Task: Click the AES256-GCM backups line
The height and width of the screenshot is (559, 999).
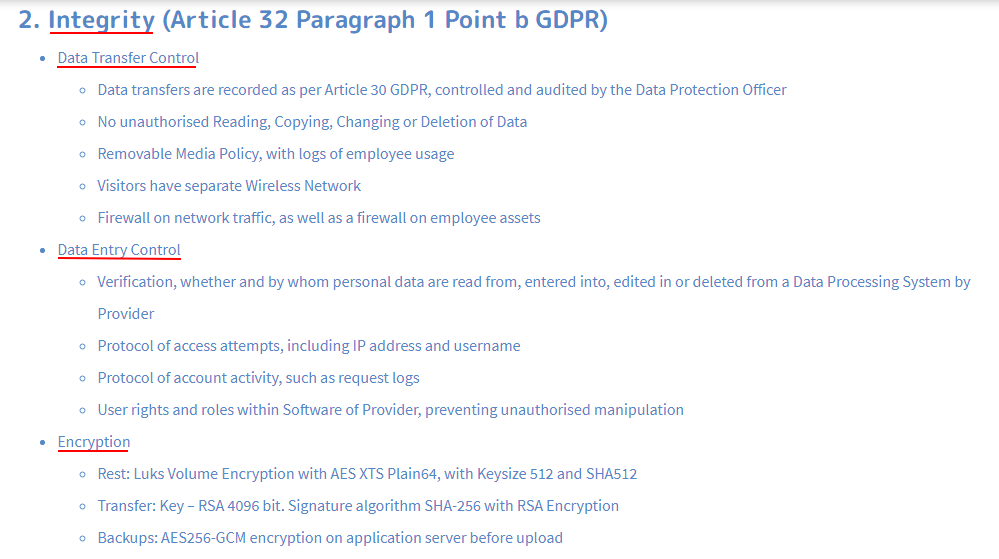Action: tap(330, 538)
